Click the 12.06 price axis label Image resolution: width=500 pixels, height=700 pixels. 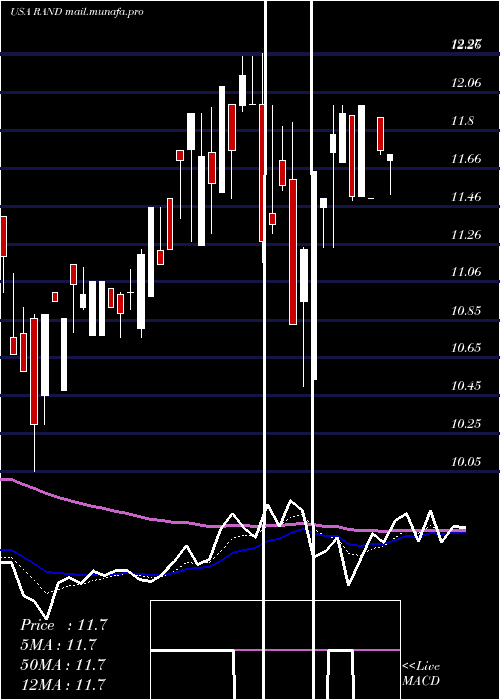466,83
